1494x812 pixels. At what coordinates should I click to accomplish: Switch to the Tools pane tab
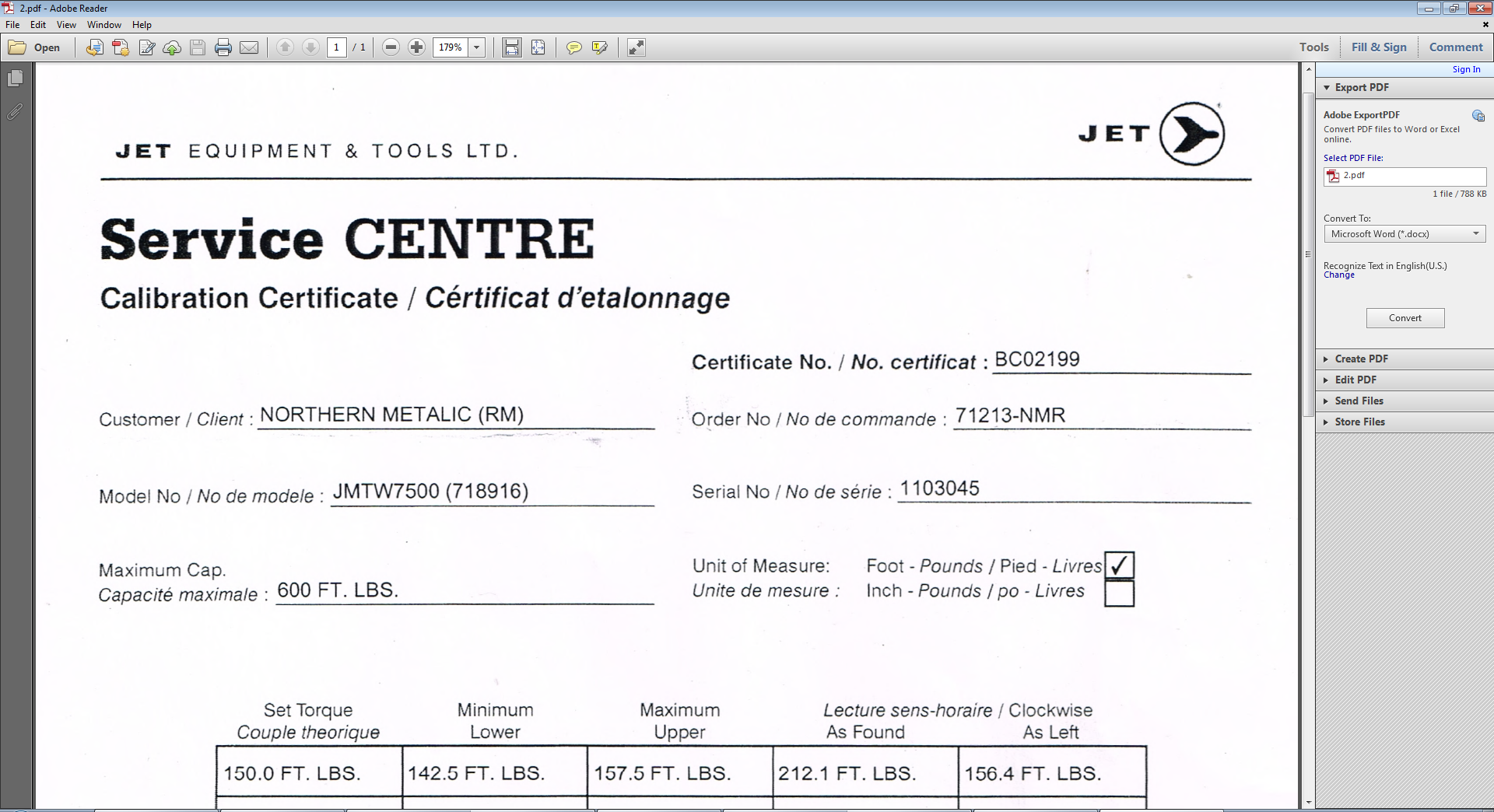(x=1314, y=47)
